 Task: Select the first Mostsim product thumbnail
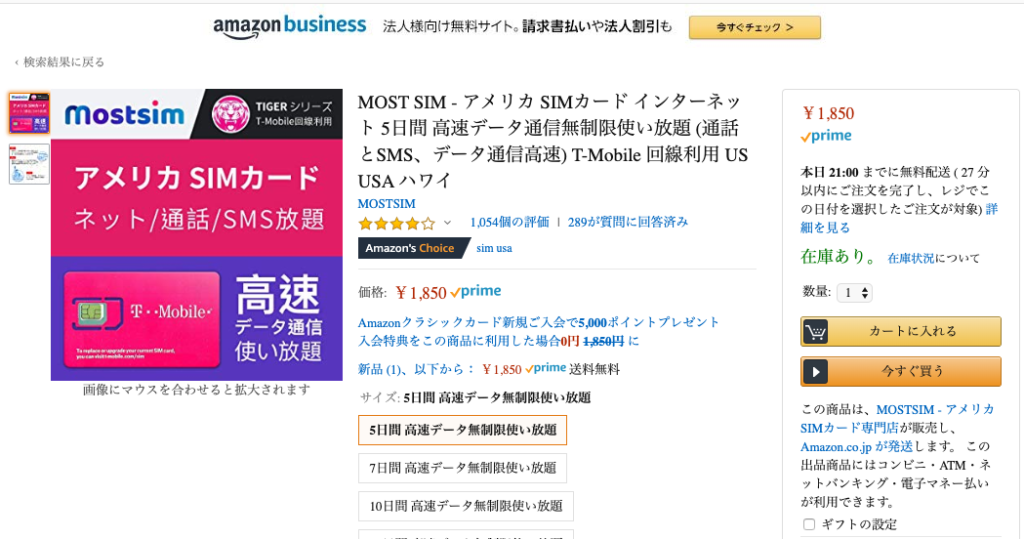click(29, 113)
